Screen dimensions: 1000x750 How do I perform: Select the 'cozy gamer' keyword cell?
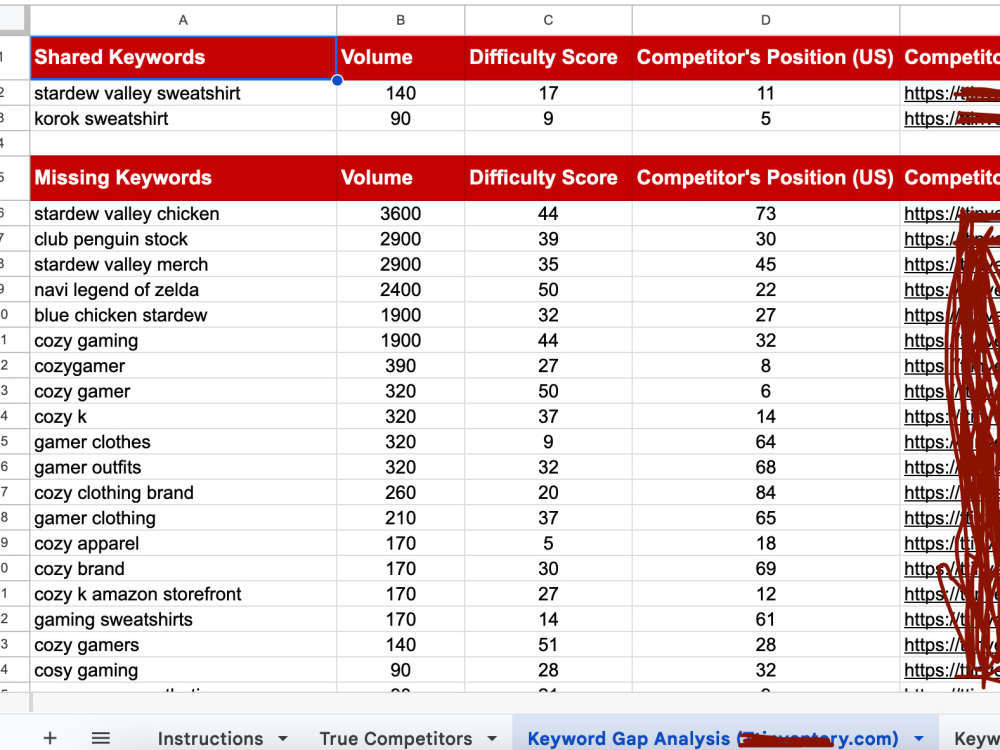click(x=183, y=392)
